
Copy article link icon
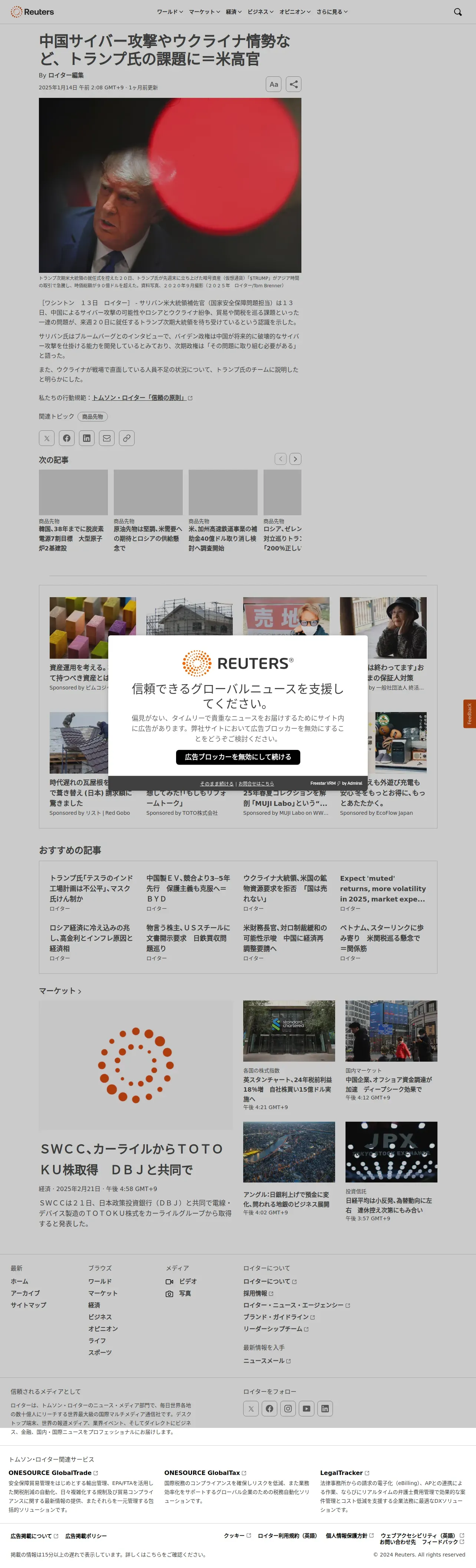127,438
